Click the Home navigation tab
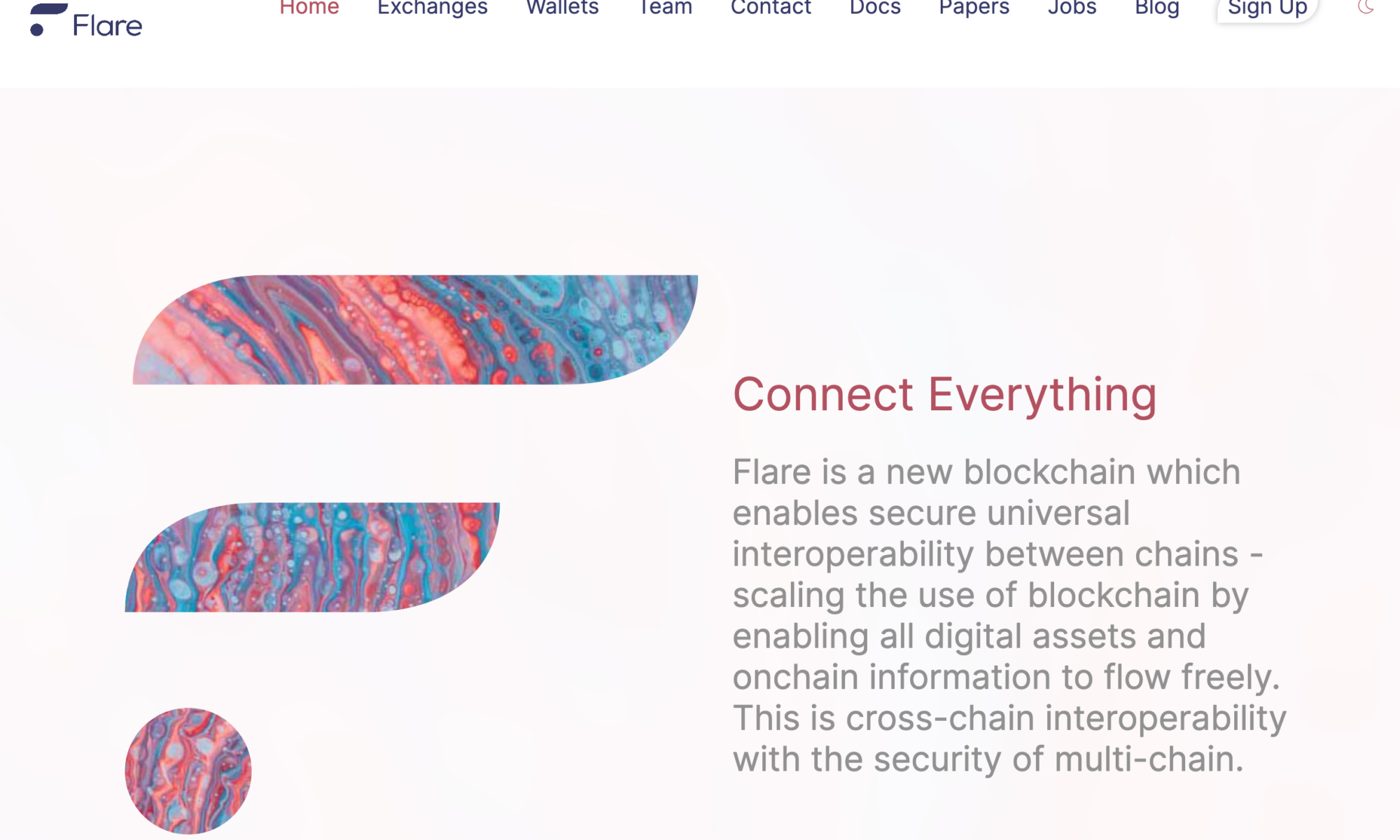1400x840 pixels. click(x=308, y=8)
